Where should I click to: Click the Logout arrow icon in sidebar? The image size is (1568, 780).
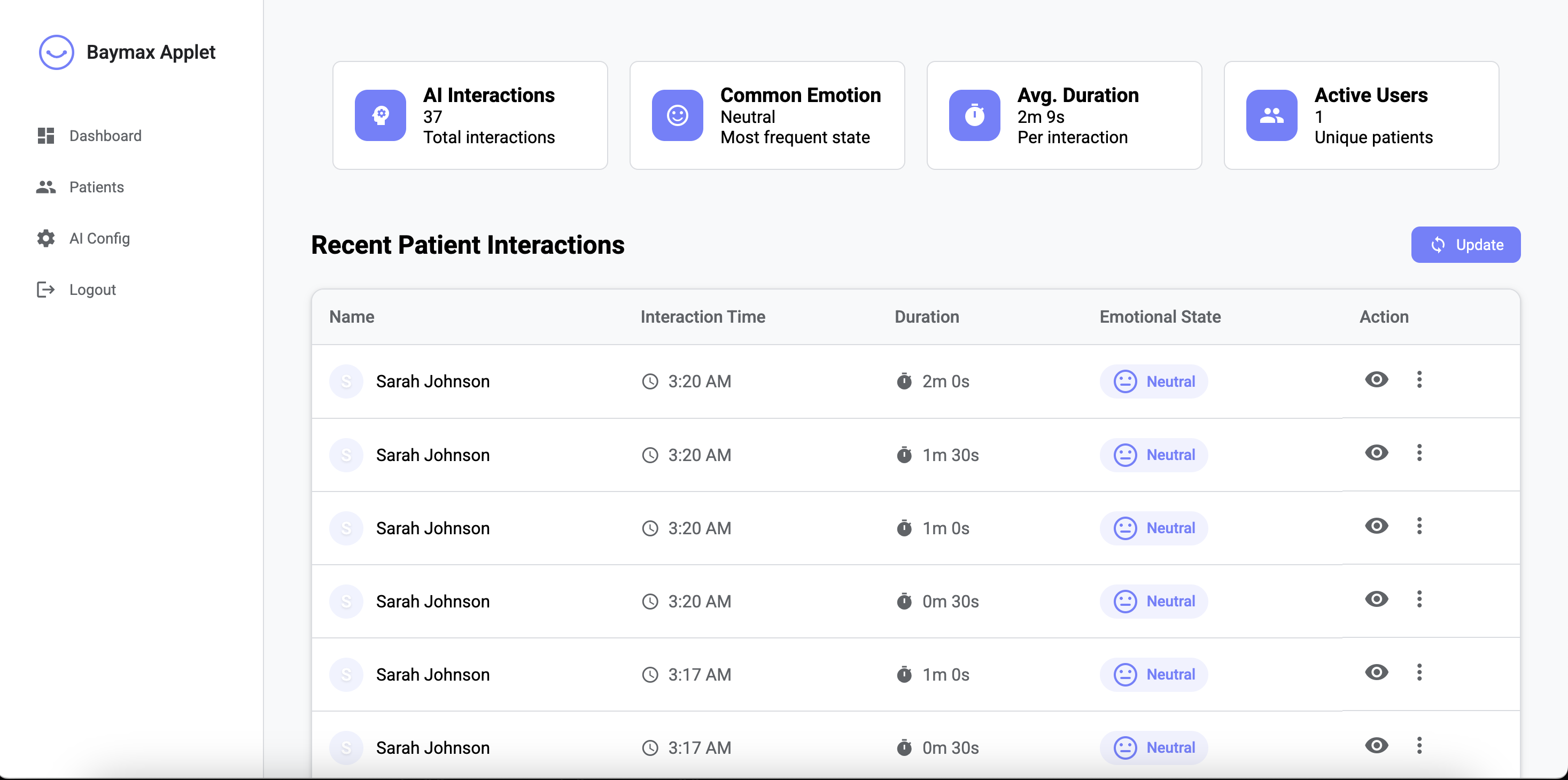(45, 290)
